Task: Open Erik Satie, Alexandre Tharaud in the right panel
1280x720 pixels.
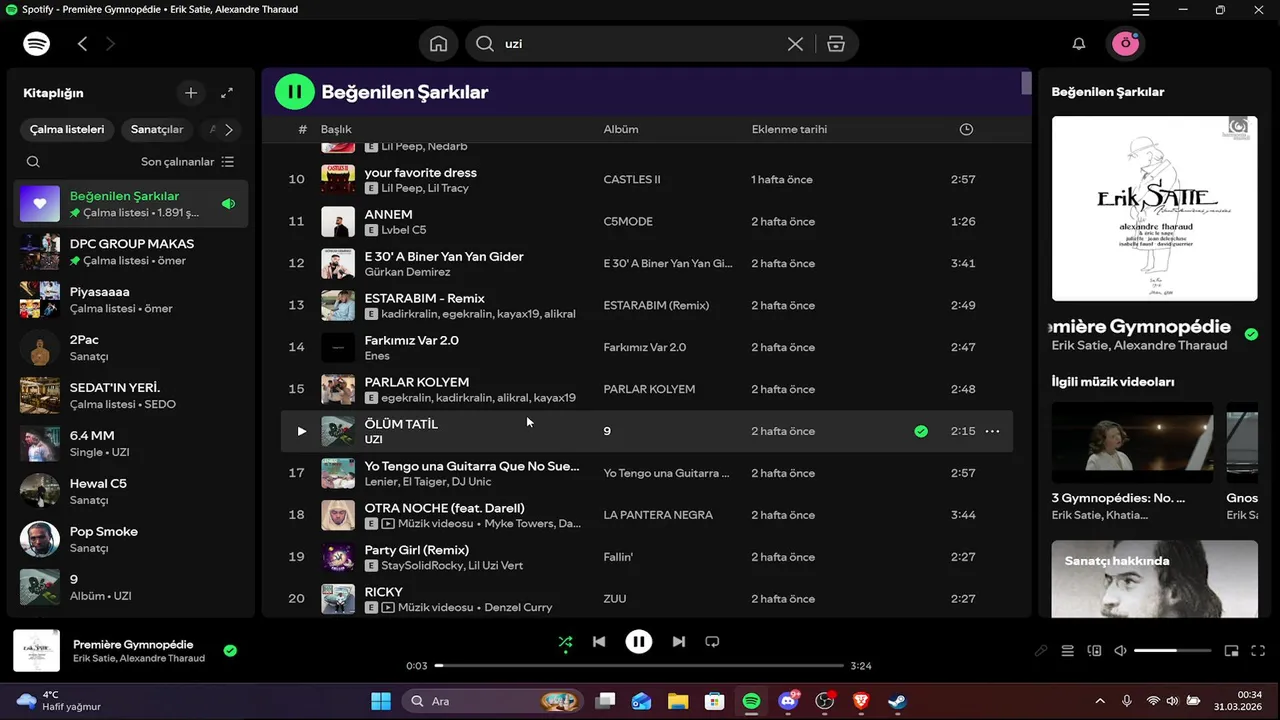Action: [x=1139, y=345]
